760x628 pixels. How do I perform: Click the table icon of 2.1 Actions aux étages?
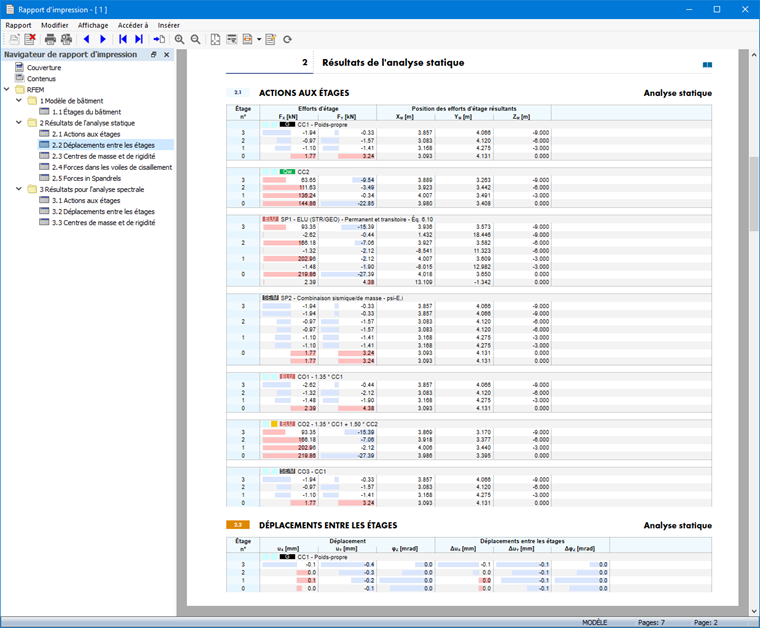point(44,134)
